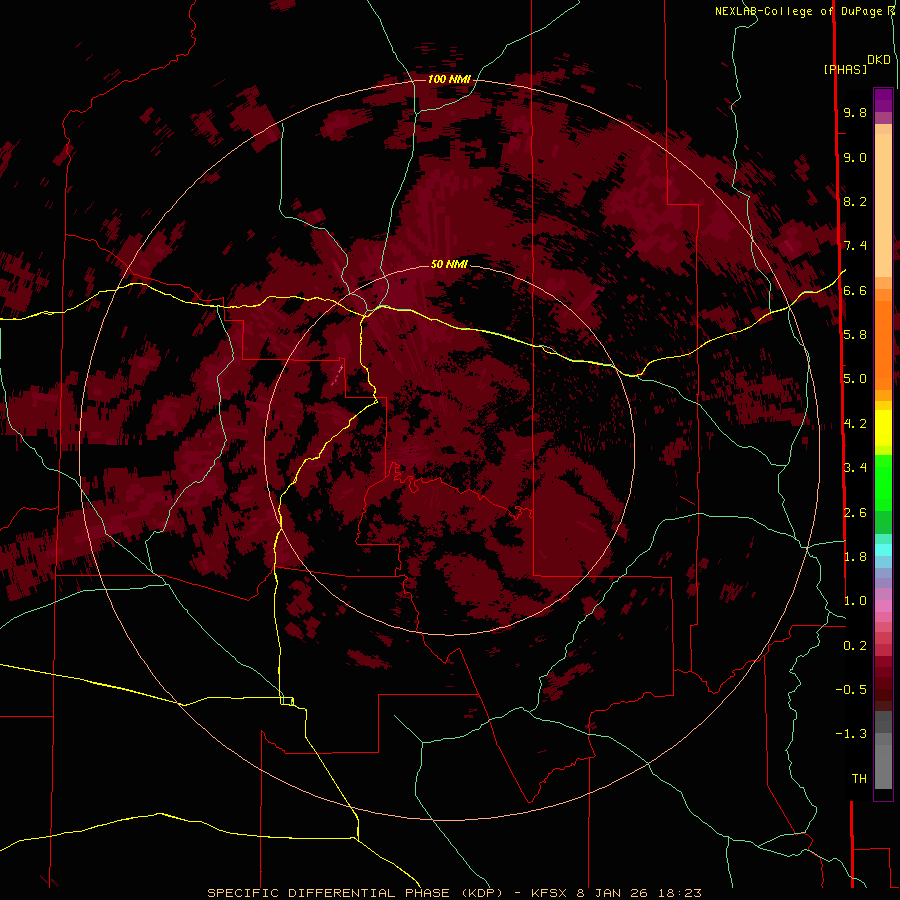Select the "[PHAS]" unit label

[x=845, y=69]
